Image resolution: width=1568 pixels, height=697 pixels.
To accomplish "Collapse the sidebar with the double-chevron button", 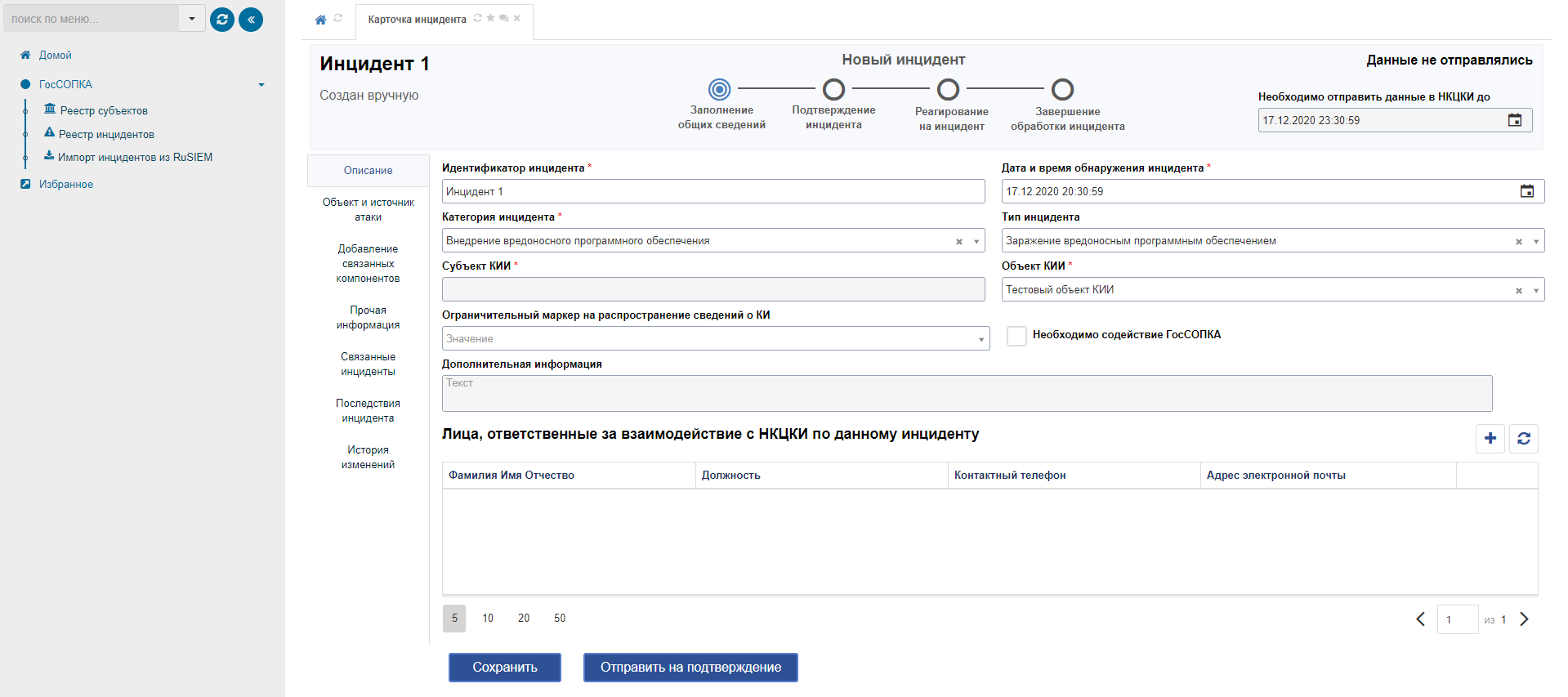I will point(251,20).
